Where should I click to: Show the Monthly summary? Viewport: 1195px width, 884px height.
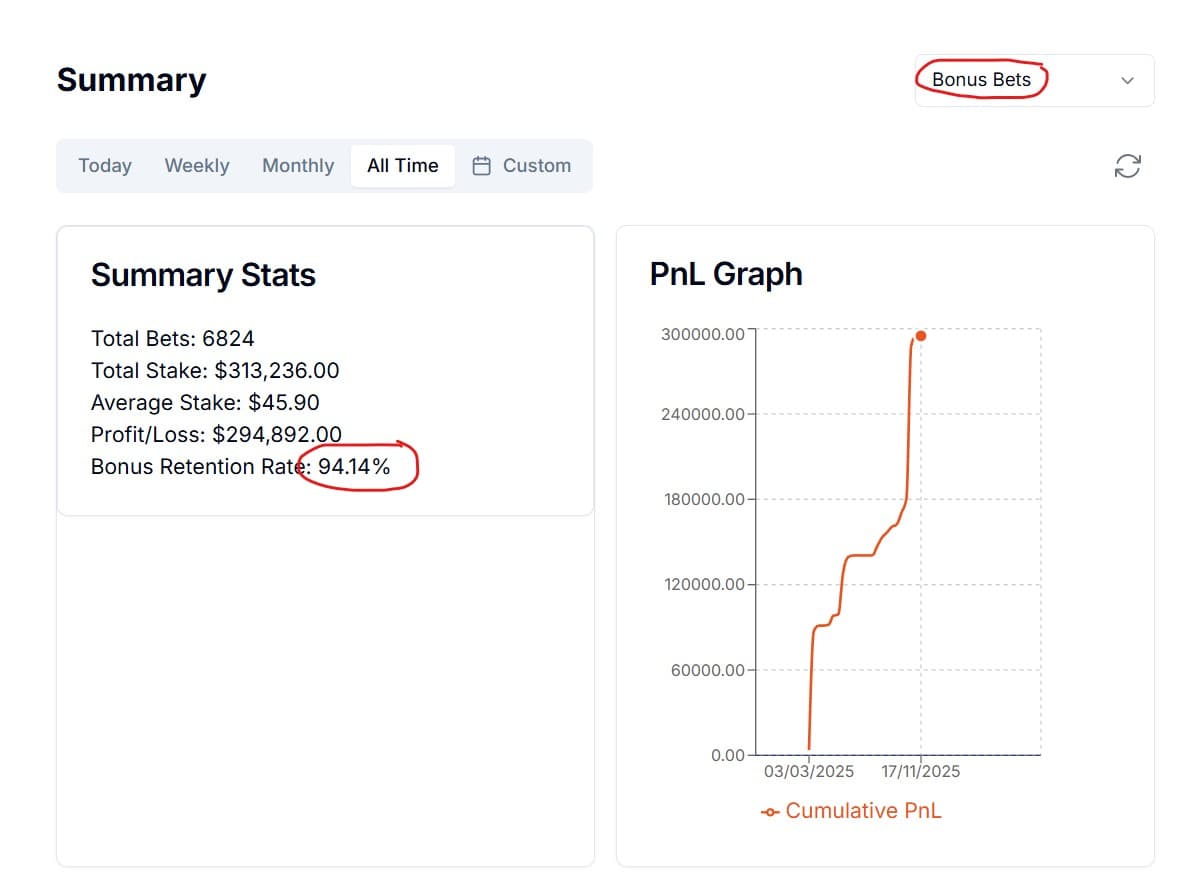298,166
